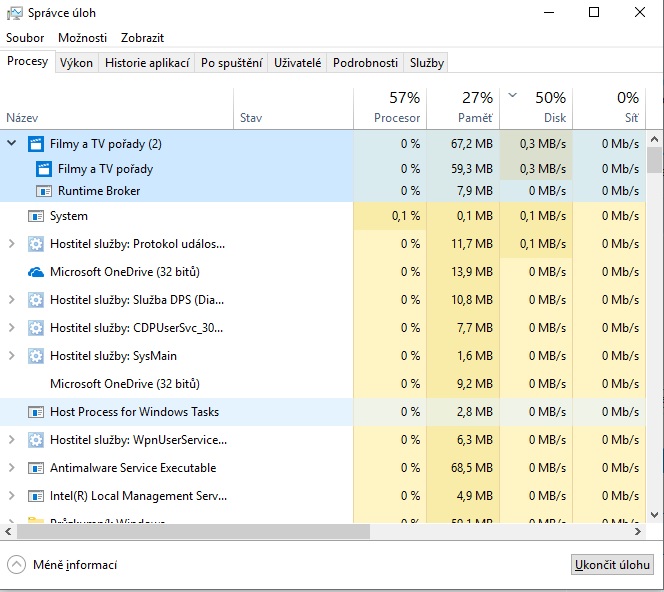Open the Soubor menu

25,38
